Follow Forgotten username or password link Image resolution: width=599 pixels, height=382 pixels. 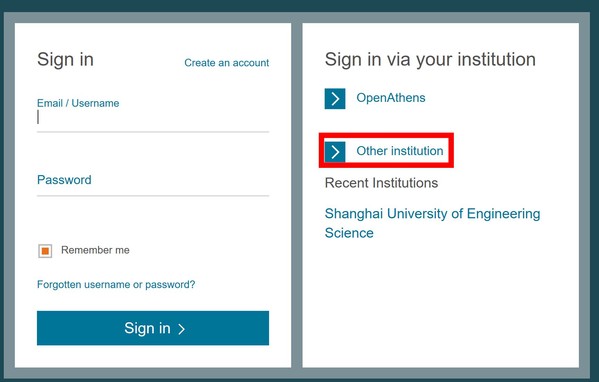116,285
